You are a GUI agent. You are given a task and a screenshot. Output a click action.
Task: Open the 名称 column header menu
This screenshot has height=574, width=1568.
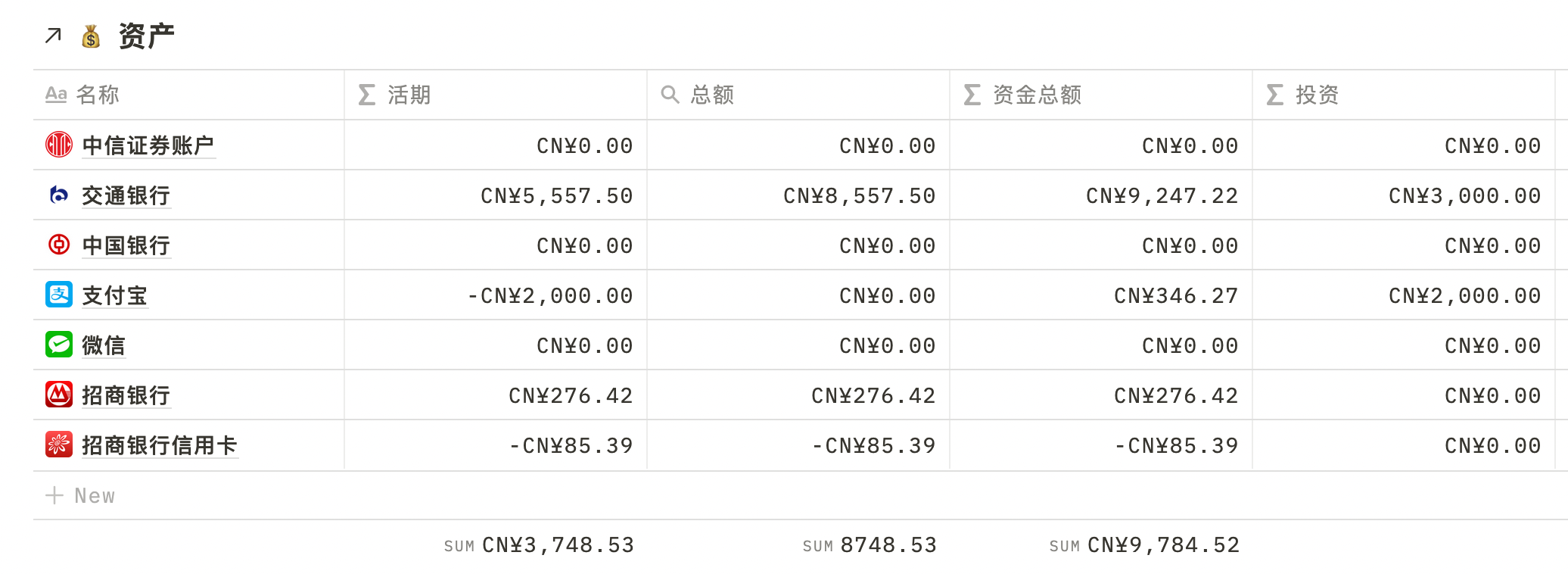[98, 95]
